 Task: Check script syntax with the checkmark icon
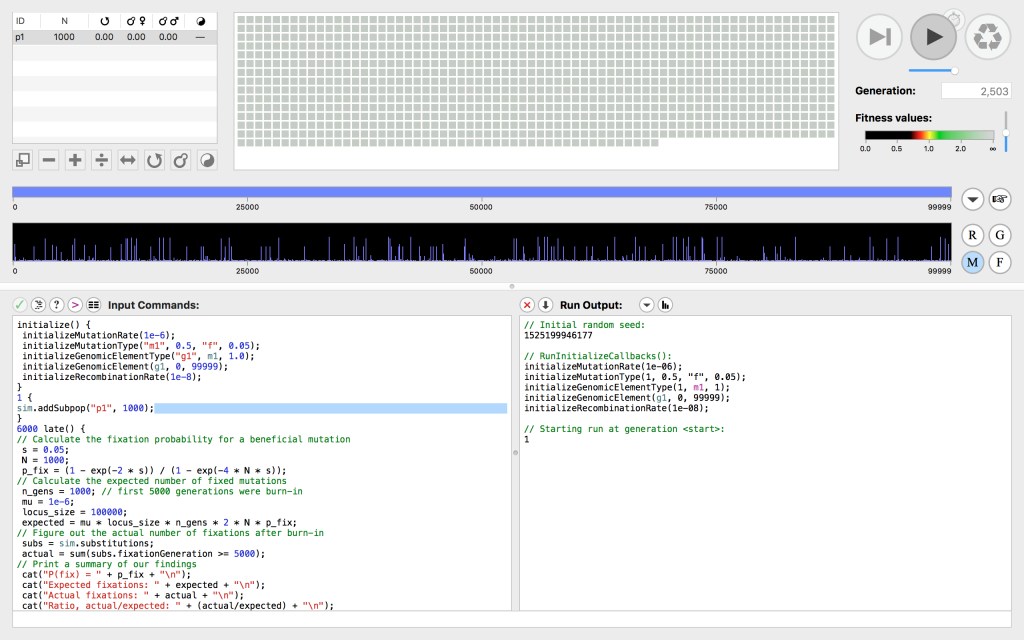pyautogui.click(x=20, y=304)
